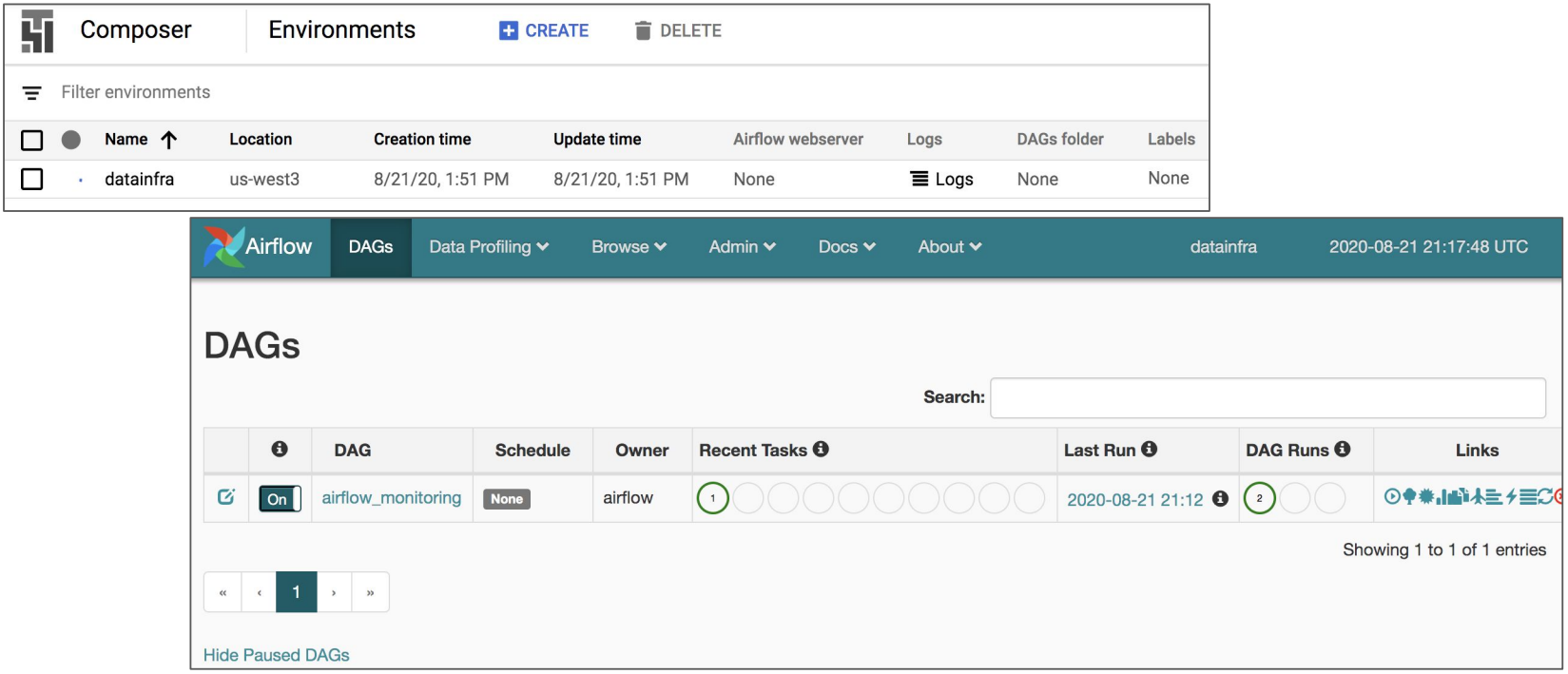Open DAG logs via the lines icon
The image size is (1568, 674).
point(1528,496)
